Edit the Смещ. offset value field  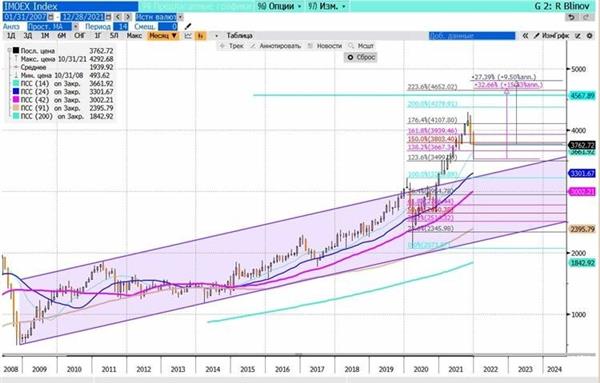[168, 26]
